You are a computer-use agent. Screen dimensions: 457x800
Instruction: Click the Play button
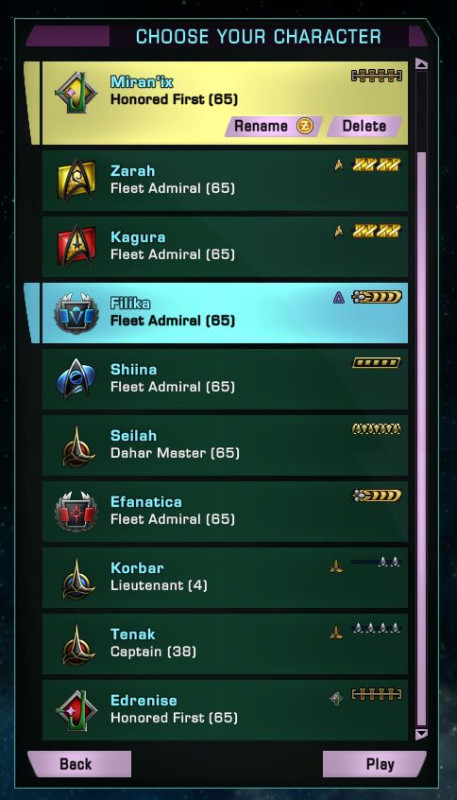click(x=375, y=764)
